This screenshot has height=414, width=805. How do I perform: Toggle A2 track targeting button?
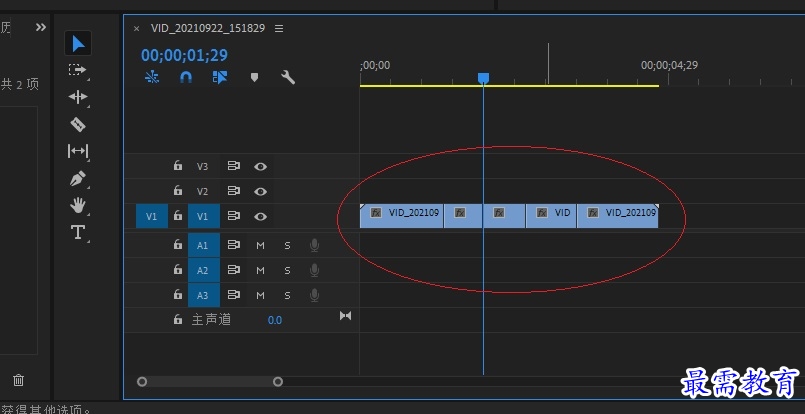204,270
